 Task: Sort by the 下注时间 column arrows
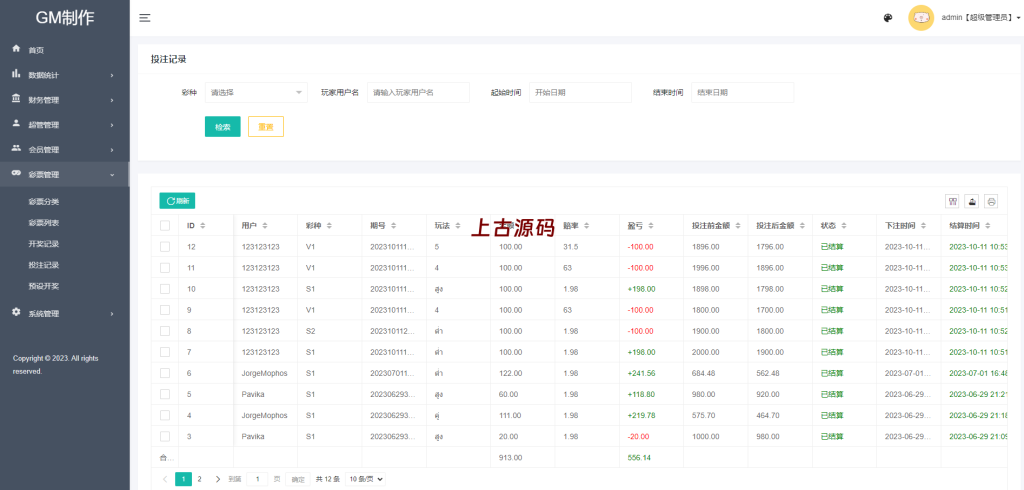click(923, 225)
